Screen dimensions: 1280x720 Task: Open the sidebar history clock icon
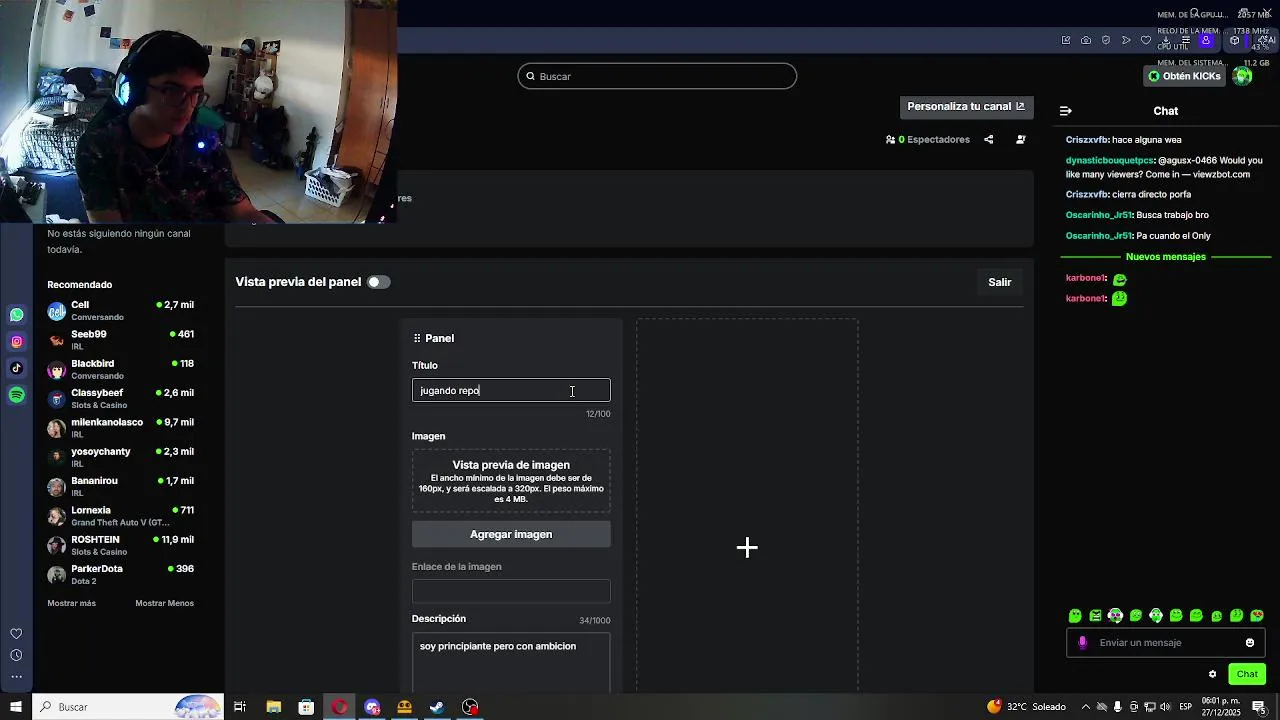tap(16, 656)
